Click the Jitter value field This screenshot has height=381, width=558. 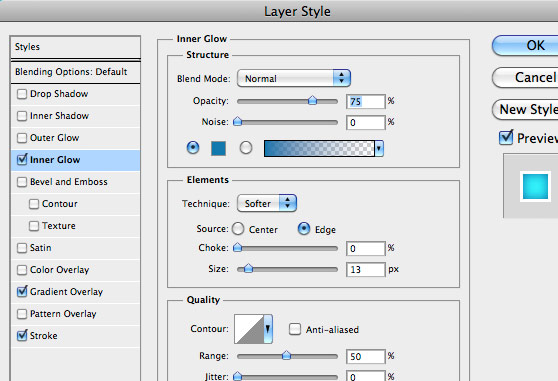(366, 376)
